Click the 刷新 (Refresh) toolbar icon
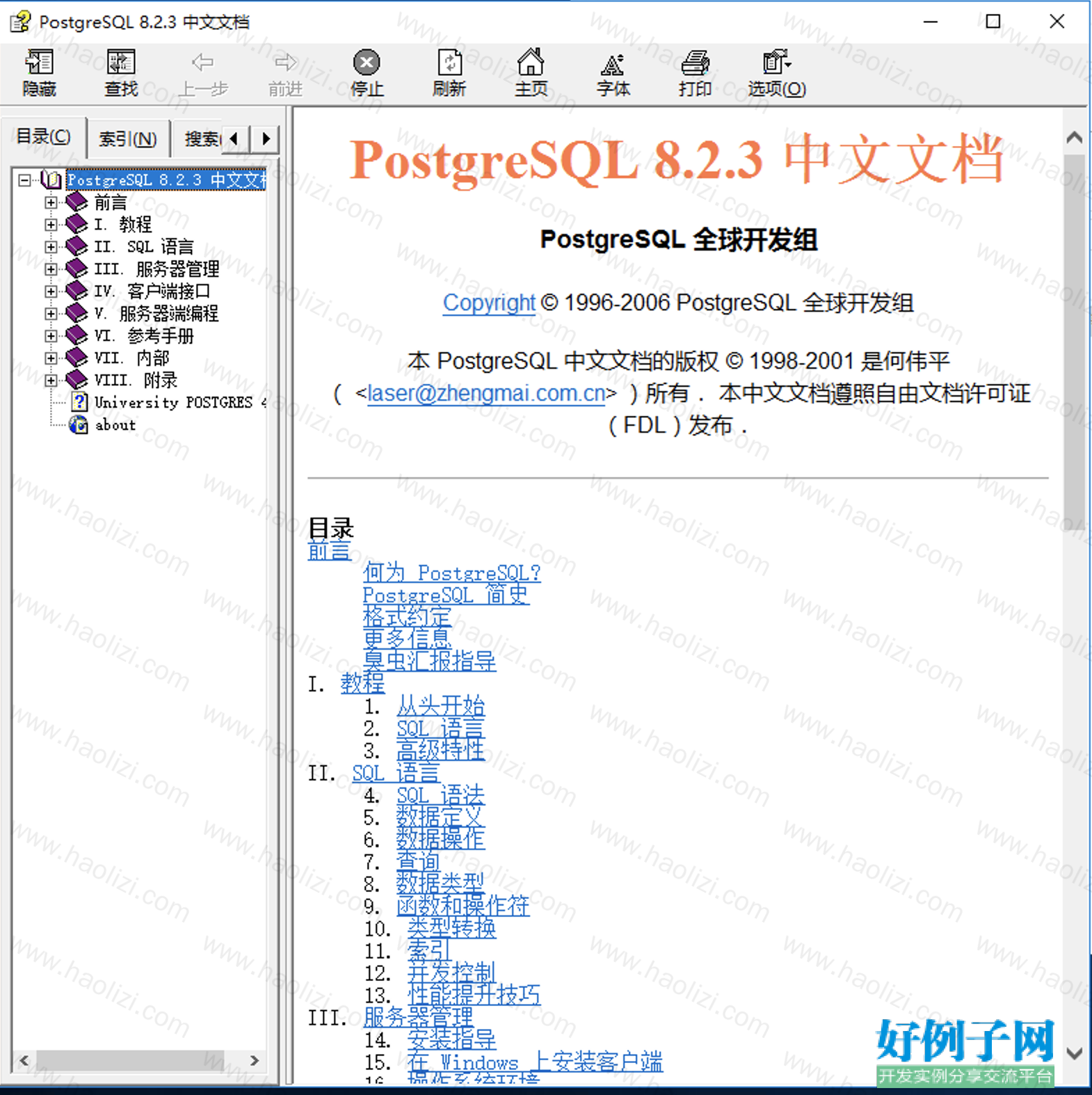Screen dimensions: 1092x1095 click(449, 62)
